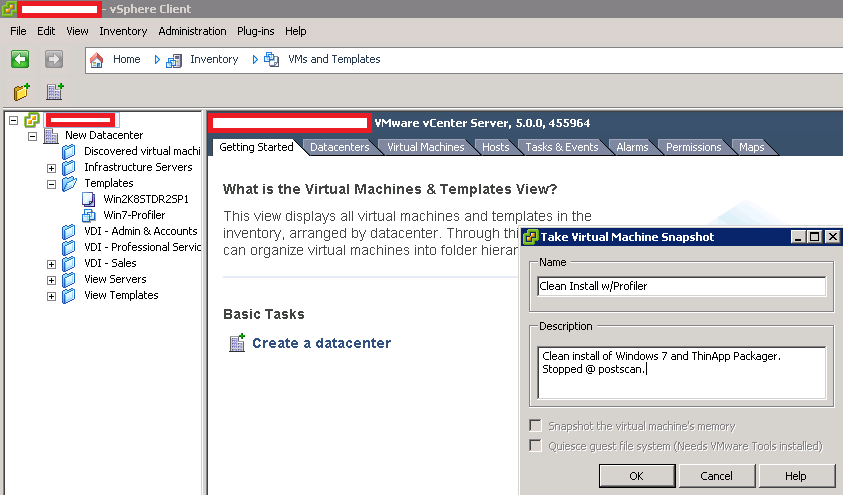Click the New Datacenter icon in tree
The image size is (843, 495).
tap(51, 135)
